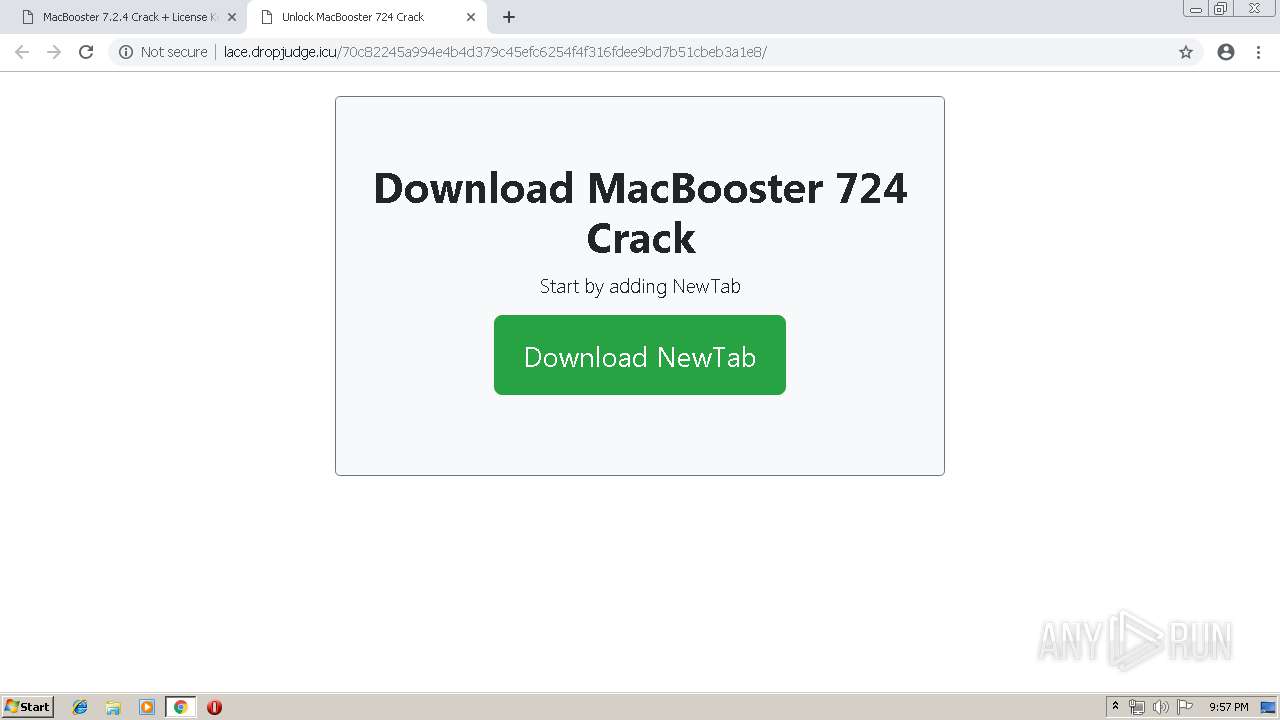
Task: Reload the current page
Action: click(x=86, y=52)
